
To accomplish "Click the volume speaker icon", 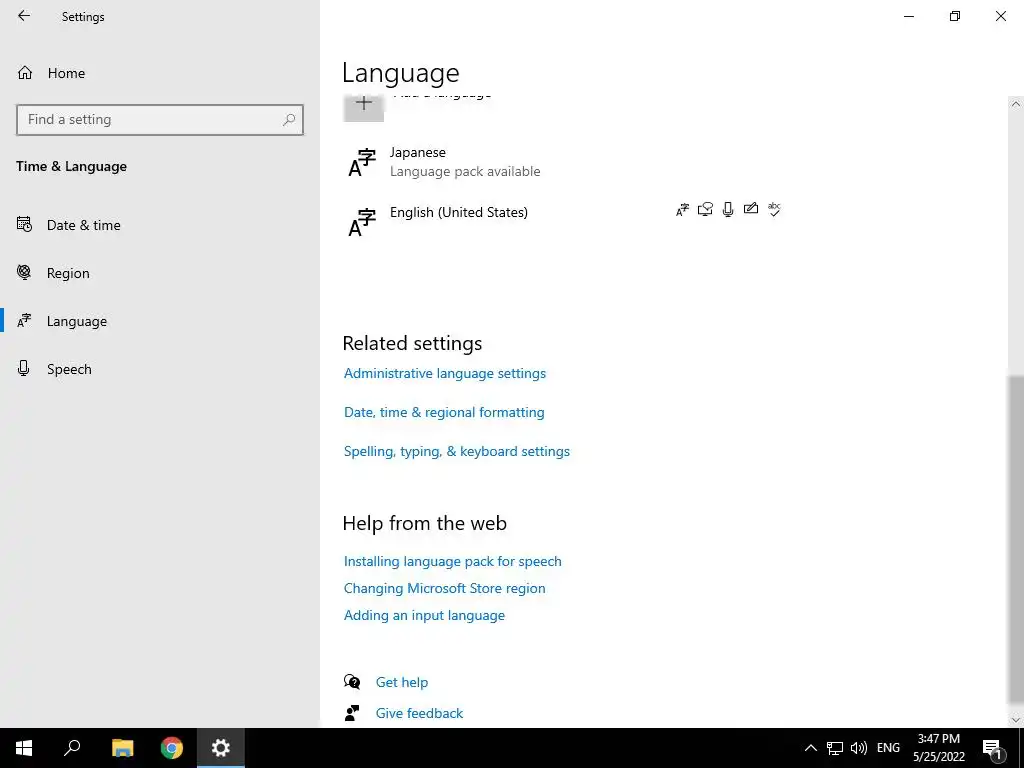I will (859, 748).
